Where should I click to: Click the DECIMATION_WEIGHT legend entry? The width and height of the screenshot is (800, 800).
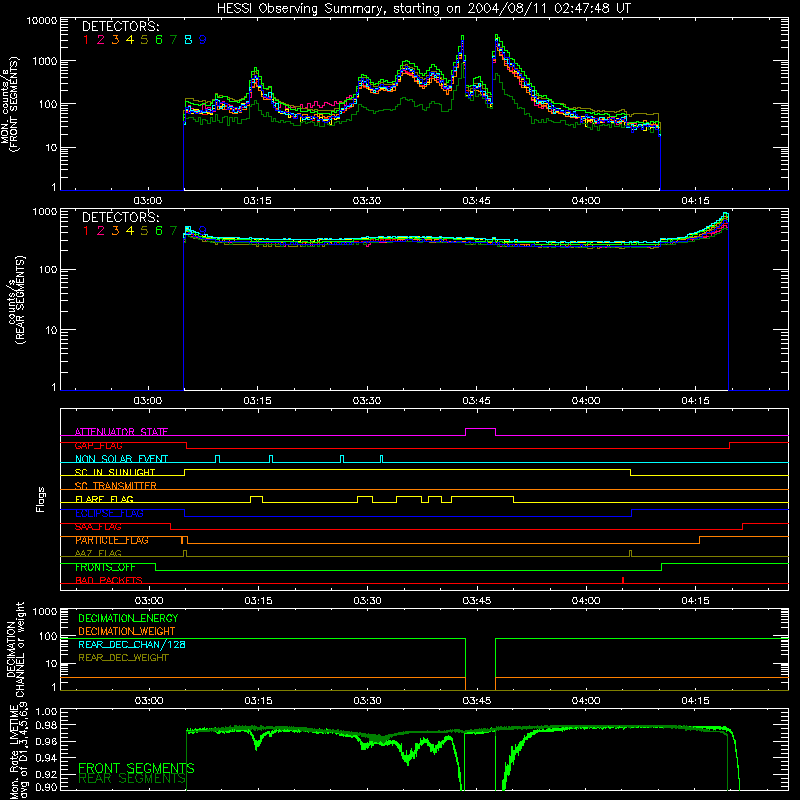[126, 631]
